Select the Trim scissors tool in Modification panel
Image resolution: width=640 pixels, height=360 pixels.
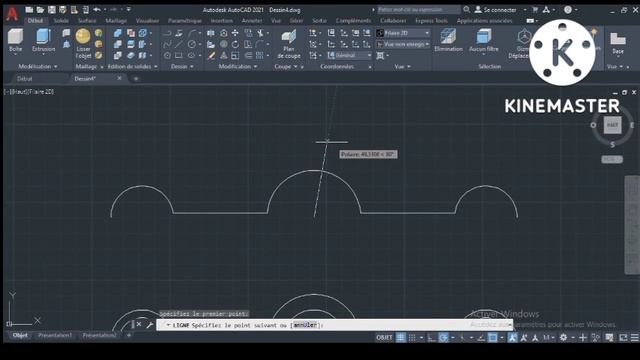click(260, 33)
